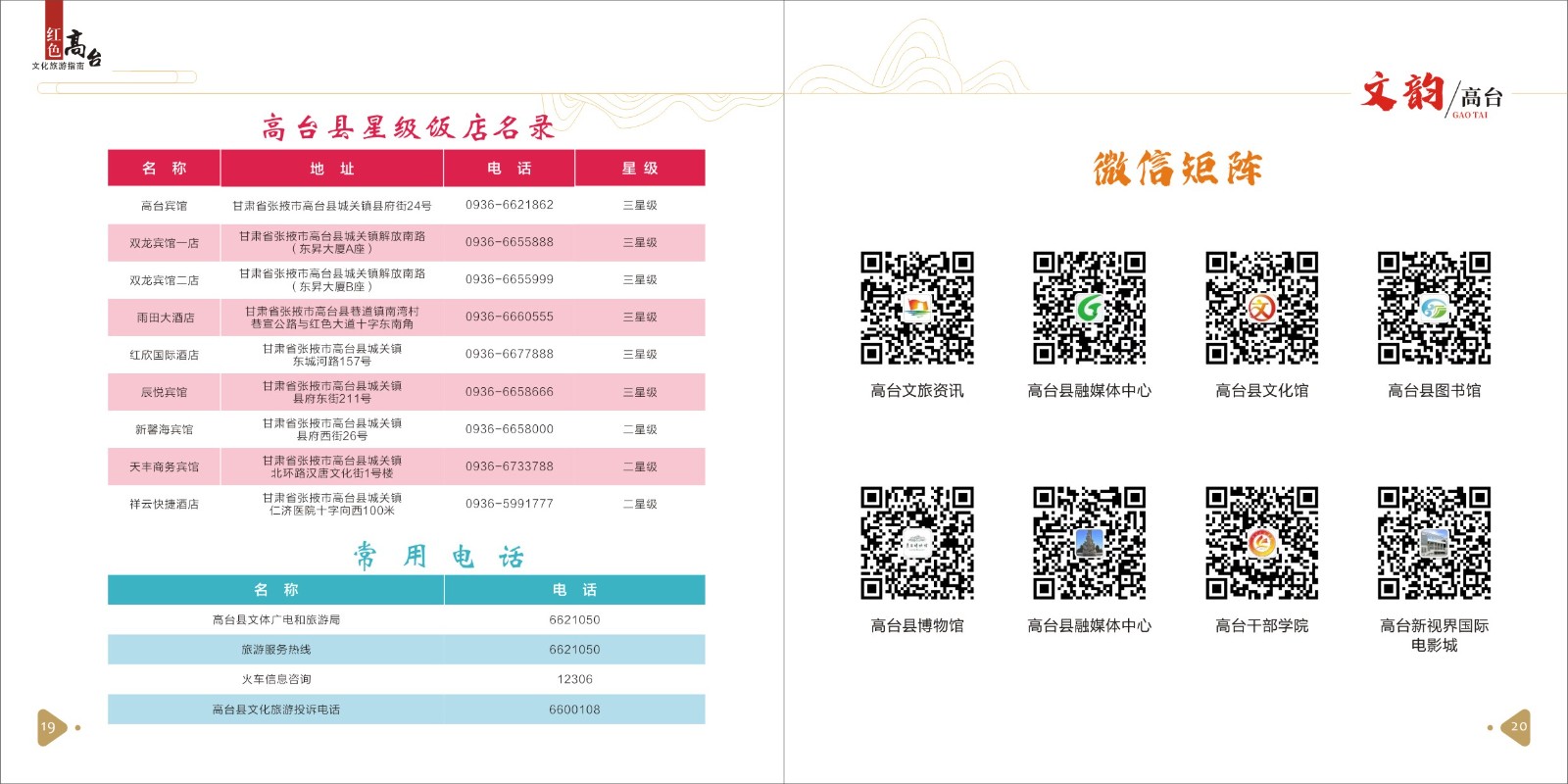1568x784 pixels.
Task: Click the 电话 header in phone table
Action: click(x=575, y=590)
